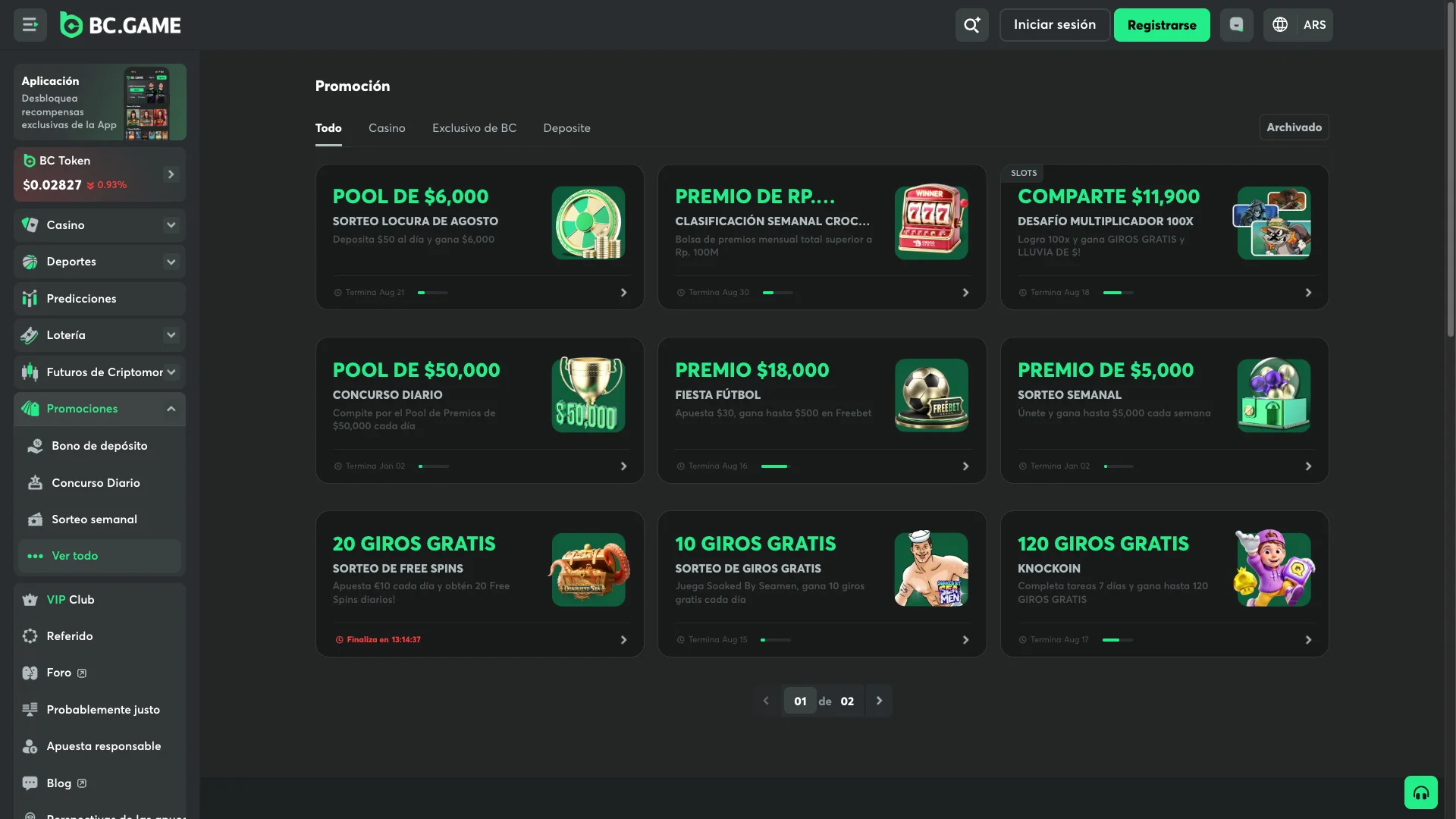Open the search icon in the header
This screenshot has width=1456, height=819.
pyautogui.click(x=971, y=25)
